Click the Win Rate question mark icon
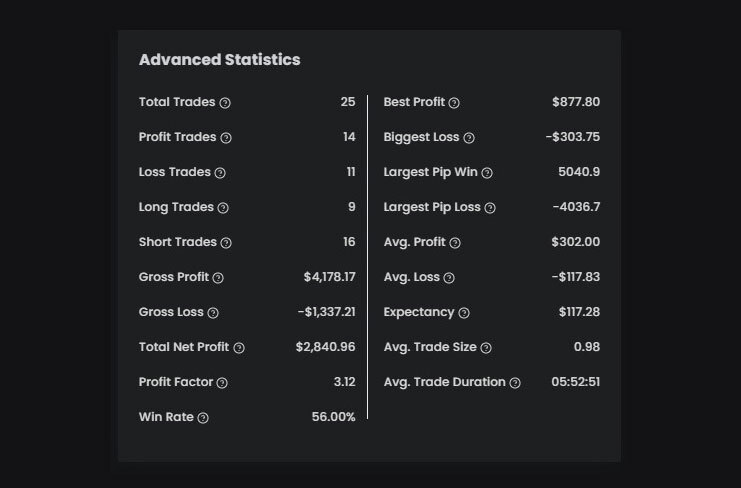The image size is (741, 488). pyautogui.click(x=203, y=418)
